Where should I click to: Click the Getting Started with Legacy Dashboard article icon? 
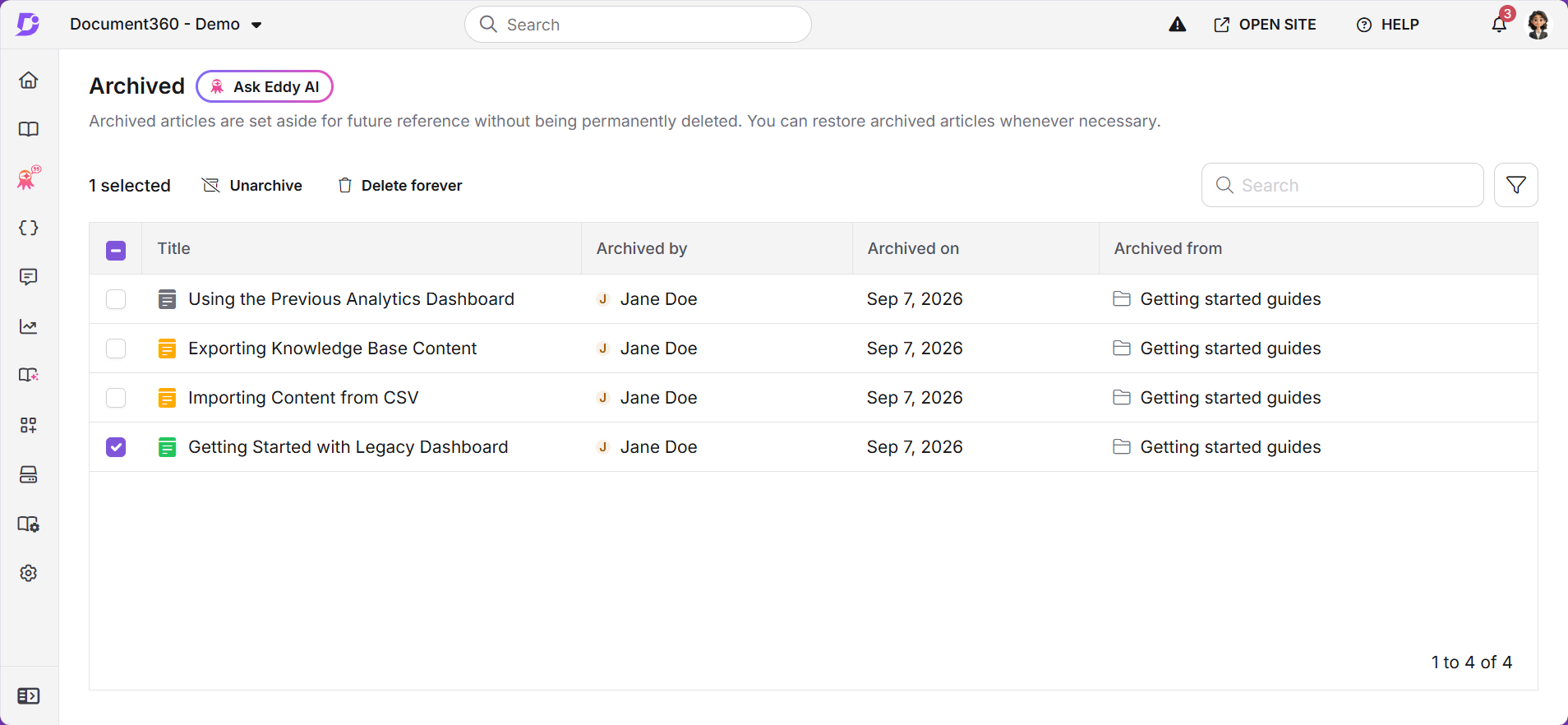pos(167,447)
